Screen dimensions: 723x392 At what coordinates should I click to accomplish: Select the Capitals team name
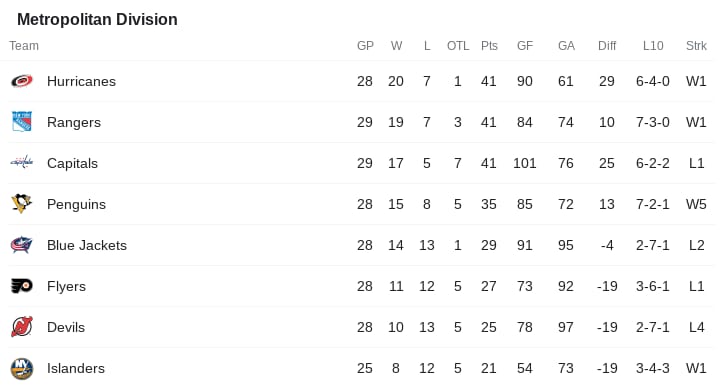click(72, 163)
